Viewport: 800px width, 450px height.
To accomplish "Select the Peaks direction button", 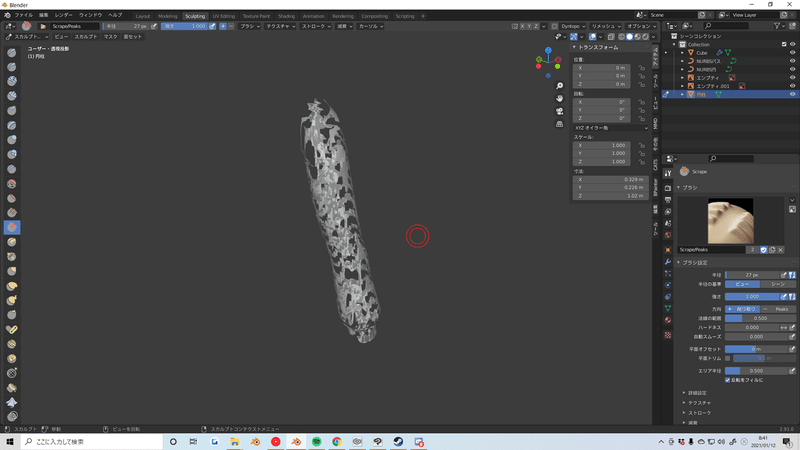I will [779, 309].
